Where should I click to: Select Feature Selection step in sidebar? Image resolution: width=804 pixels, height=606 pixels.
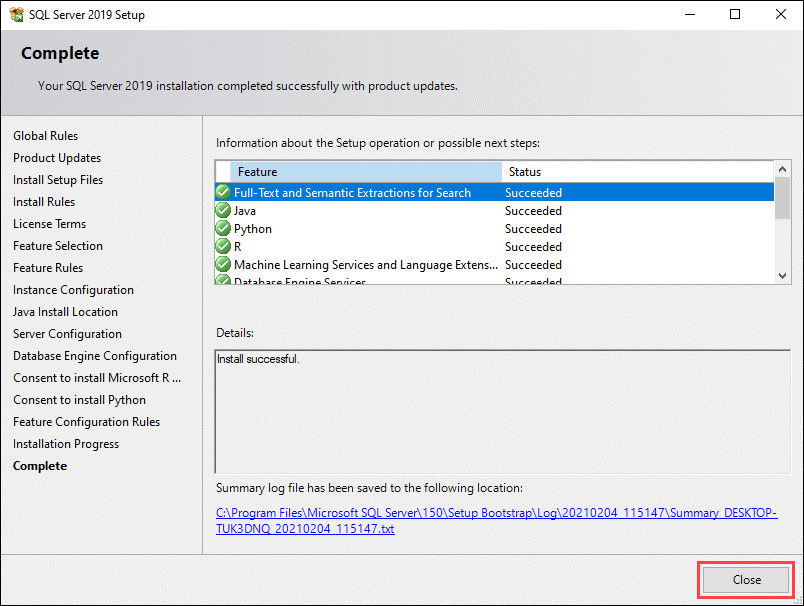point(58,246)
